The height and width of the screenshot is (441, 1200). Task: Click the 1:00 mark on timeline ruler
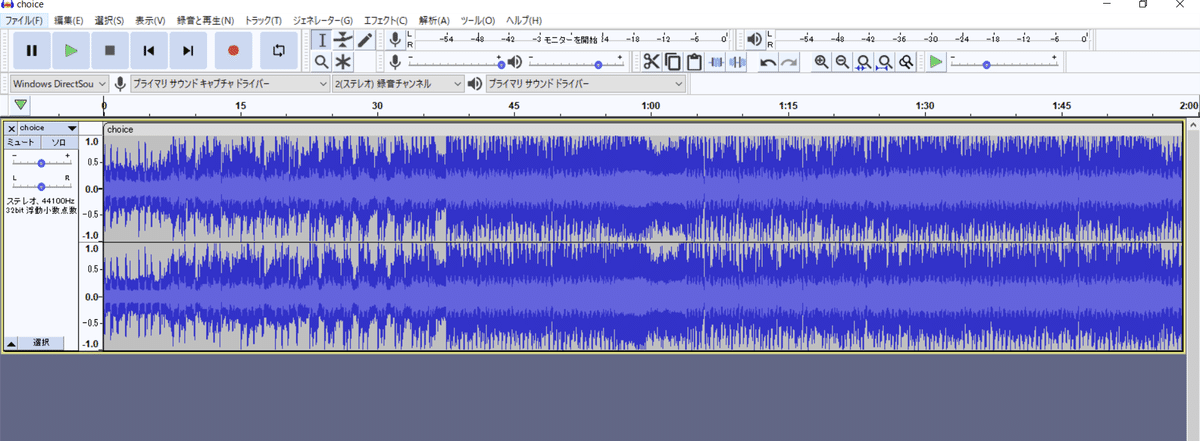click(650, 105)
